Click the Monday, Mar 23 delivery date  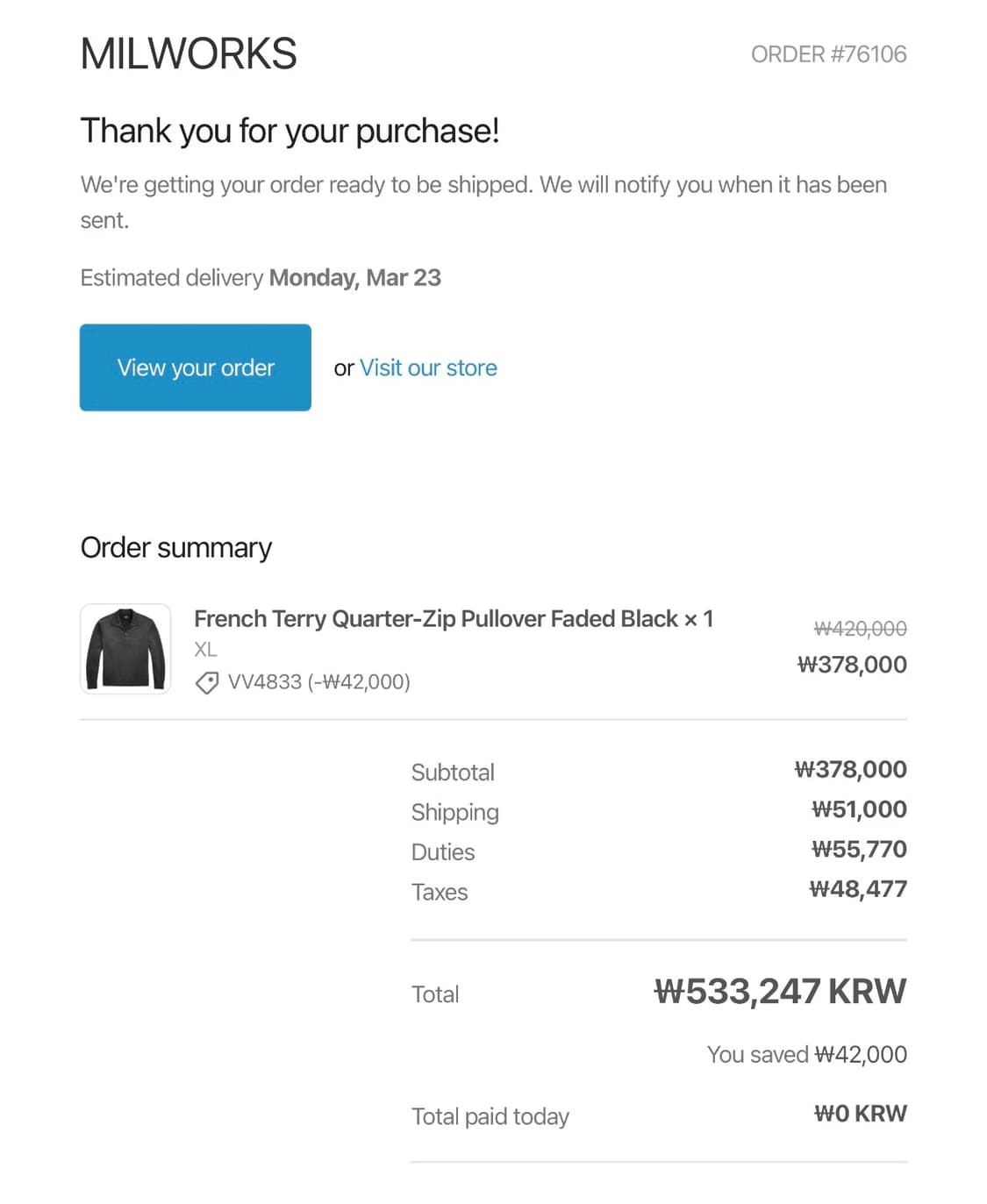pyautogui.click(x=354, y=277)
